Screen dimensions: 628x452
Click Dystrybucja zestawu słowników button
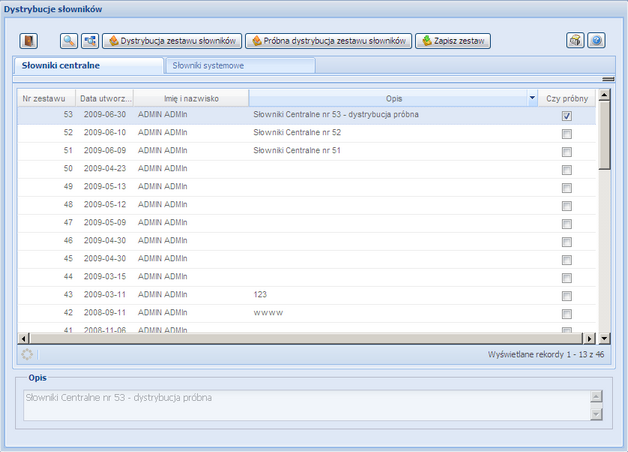pyautogui.click(x=172, y=41)
